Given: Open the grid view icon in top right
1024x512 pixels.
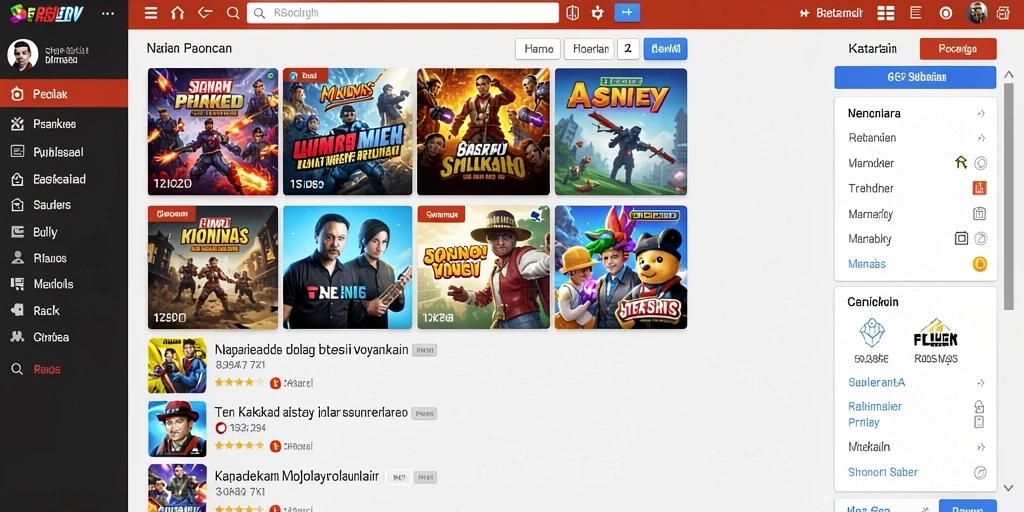Looking at the screenshot, I should point(886,13).
